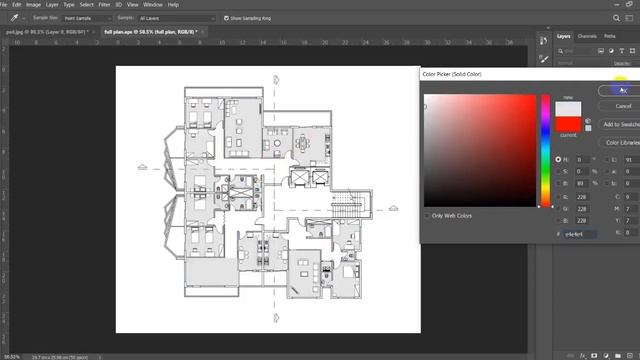Open the Select menu
The height and width of the screenshot is (360, 640).
point(87,4)
